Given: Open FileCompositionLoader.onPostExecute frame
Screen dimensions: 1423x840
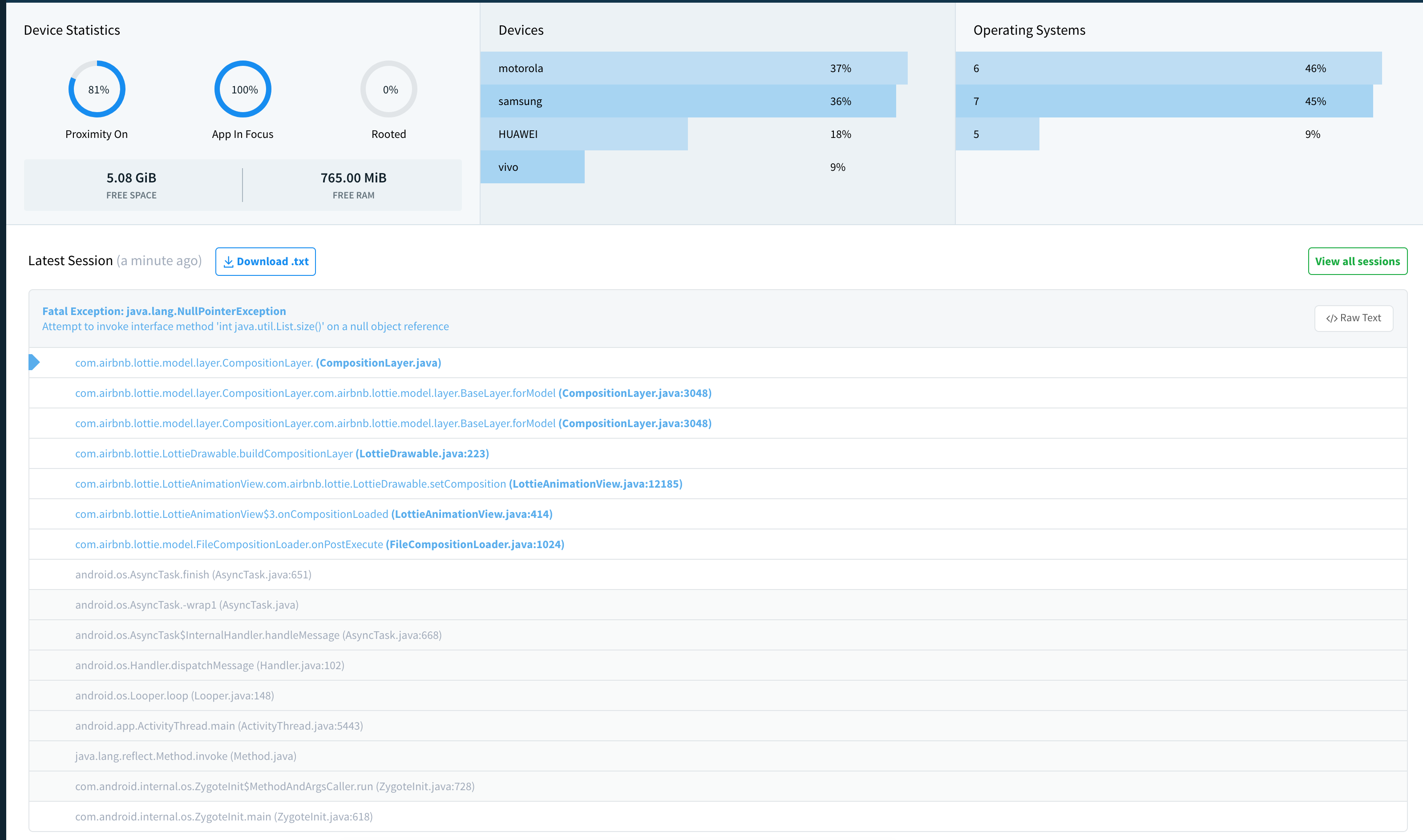Looking at the screenshot, I should [x=718, y=545].
